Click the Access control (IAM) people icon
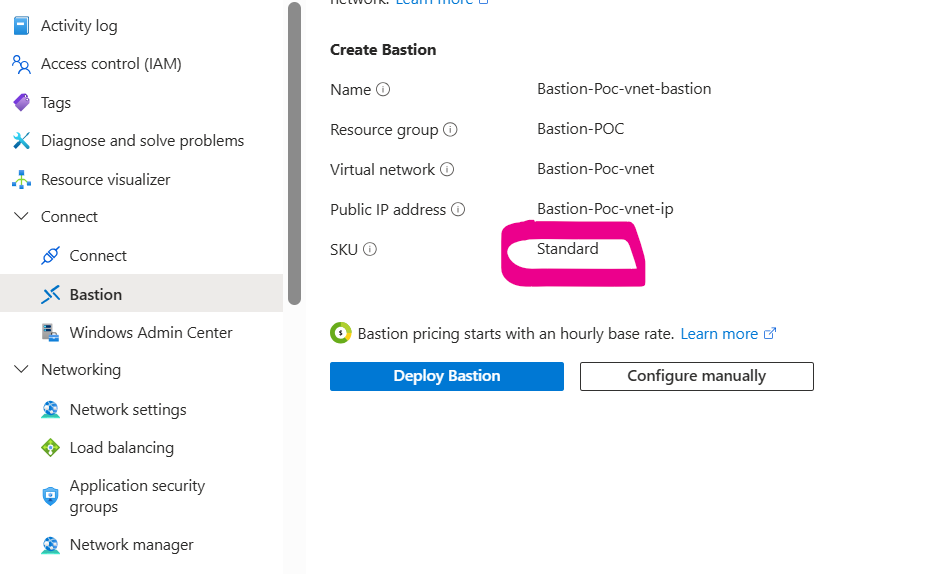Screen dimensions: 949x574 (x=21, y=64)
